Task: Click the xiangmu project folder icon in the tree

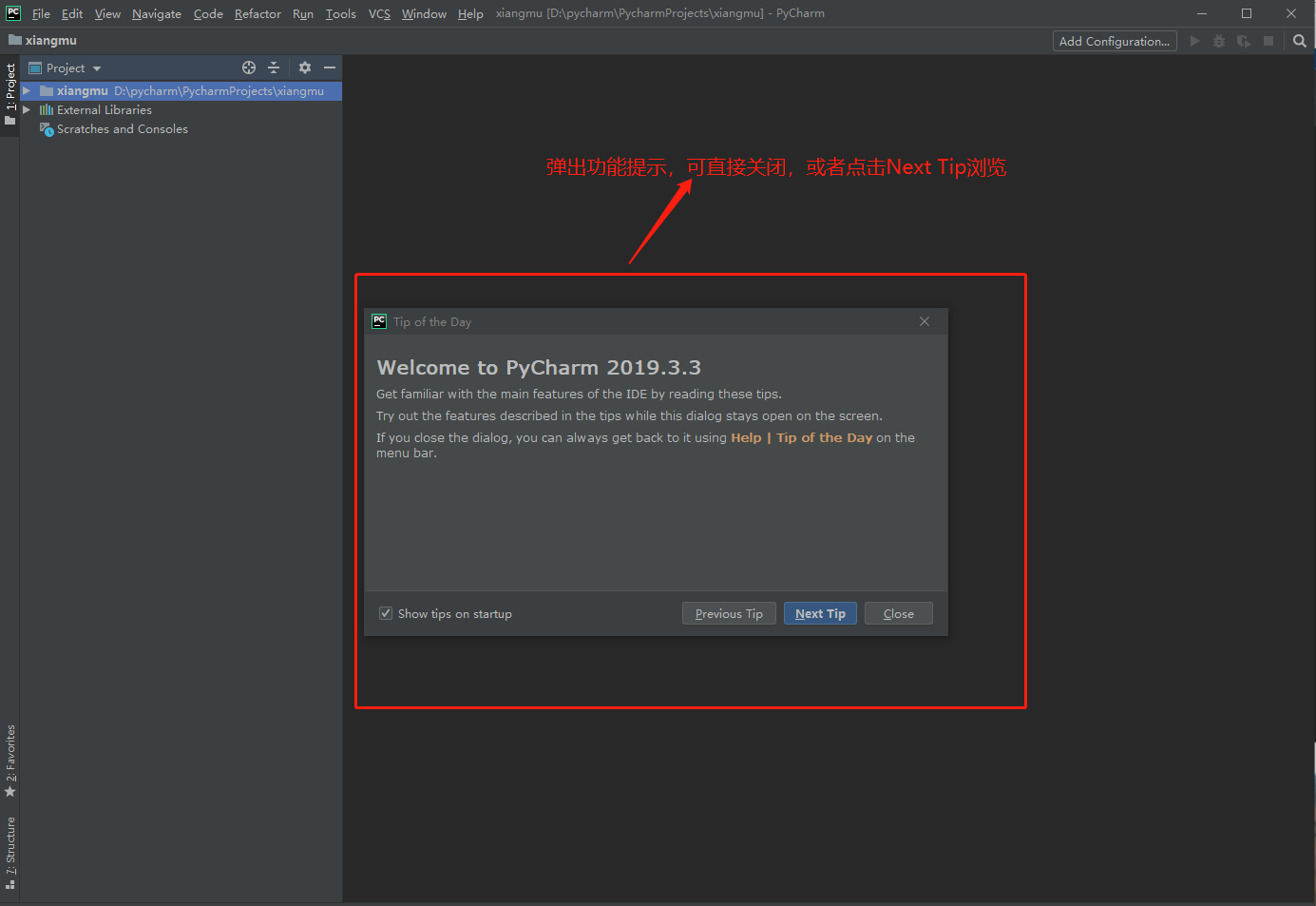Action: 47,91
